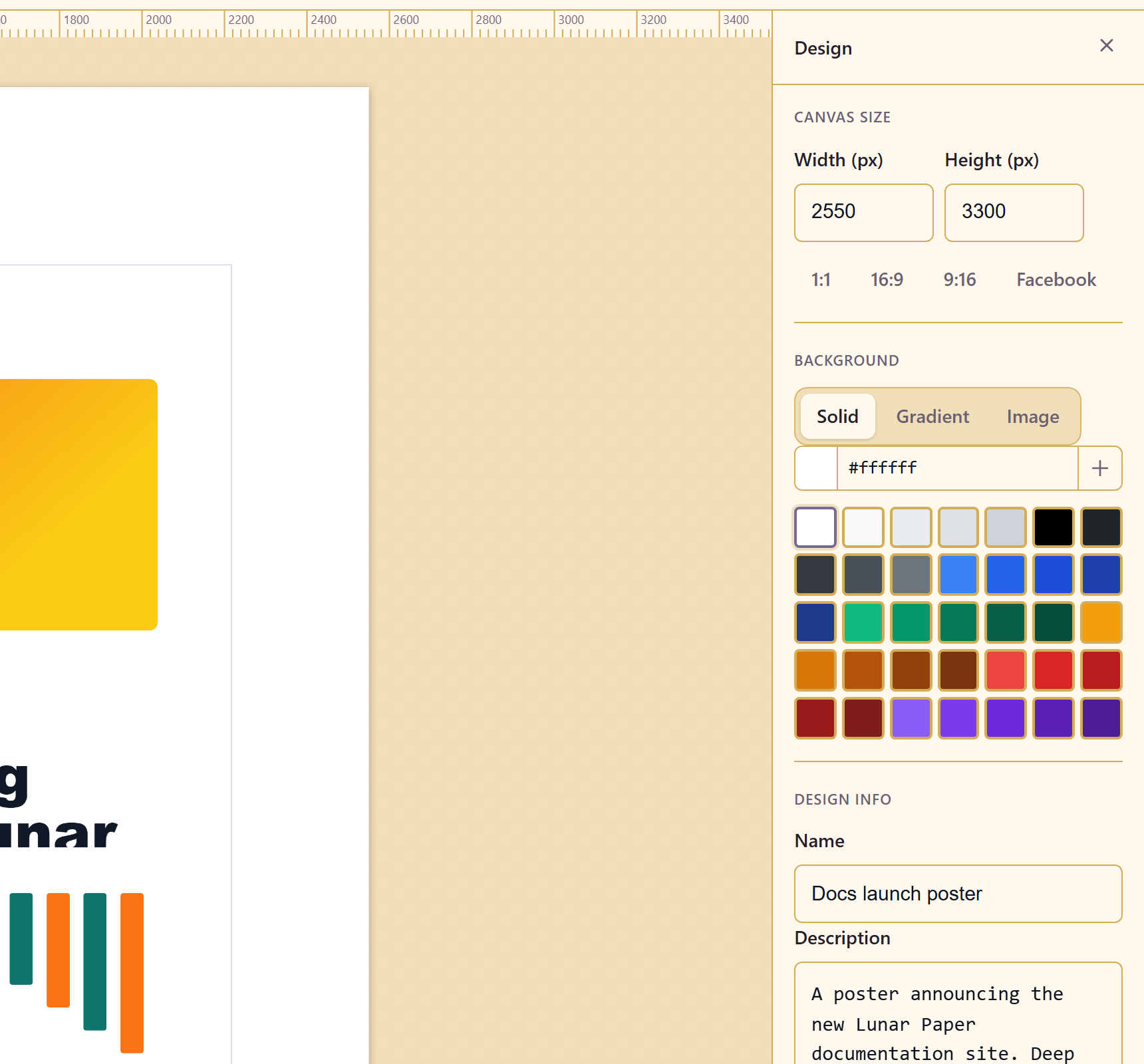Choose the coral red swatch
Screen dimensions: 1144x1064
pos(1006,670)
